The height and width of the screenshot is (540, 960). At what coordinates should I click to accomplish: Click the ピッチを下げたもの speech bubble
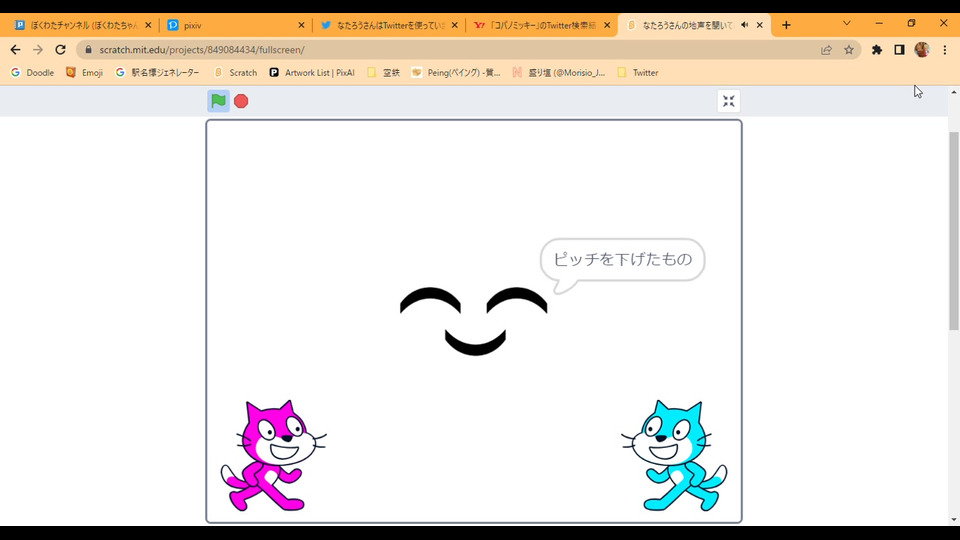(623, 260)
